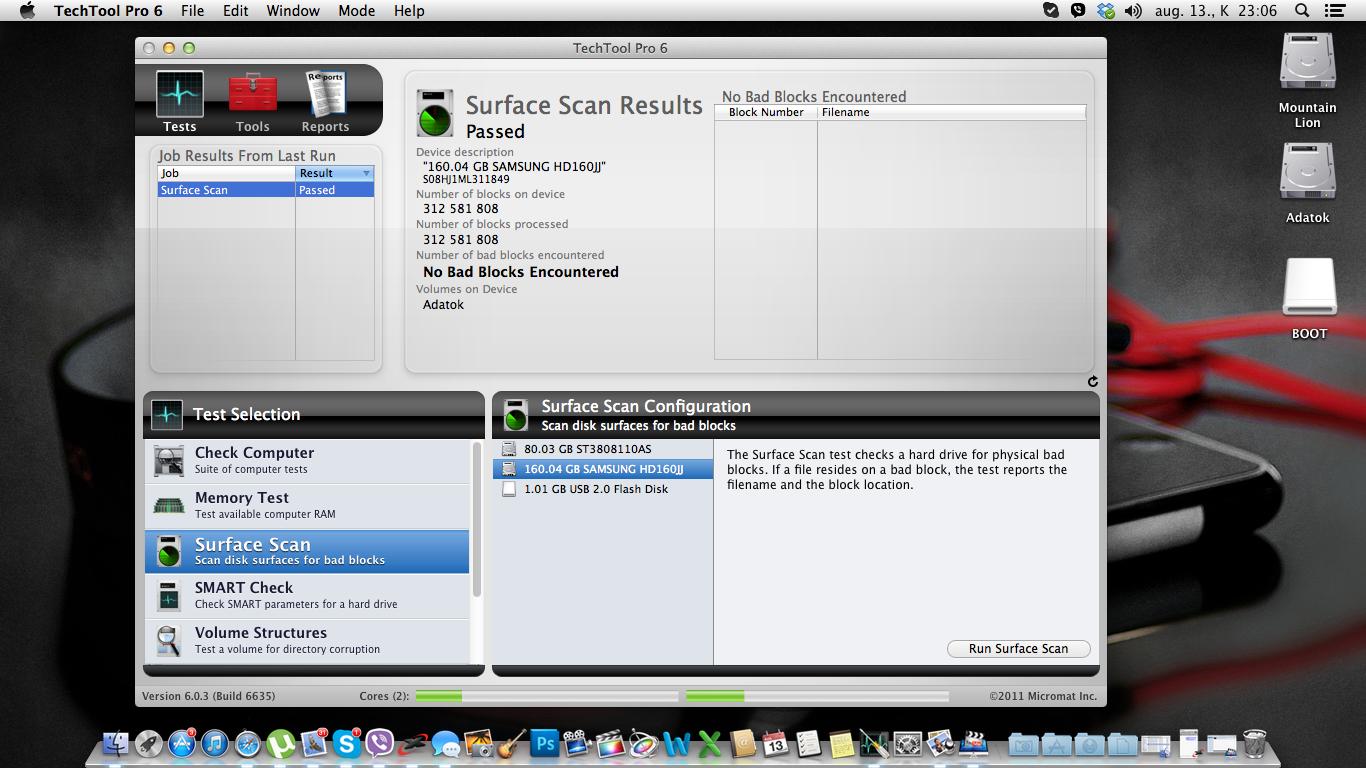Image resolution: width=1366 pixels, height=768 pixels.
Task: Click the Memory Test RAM icon
Action: point(168,506)
